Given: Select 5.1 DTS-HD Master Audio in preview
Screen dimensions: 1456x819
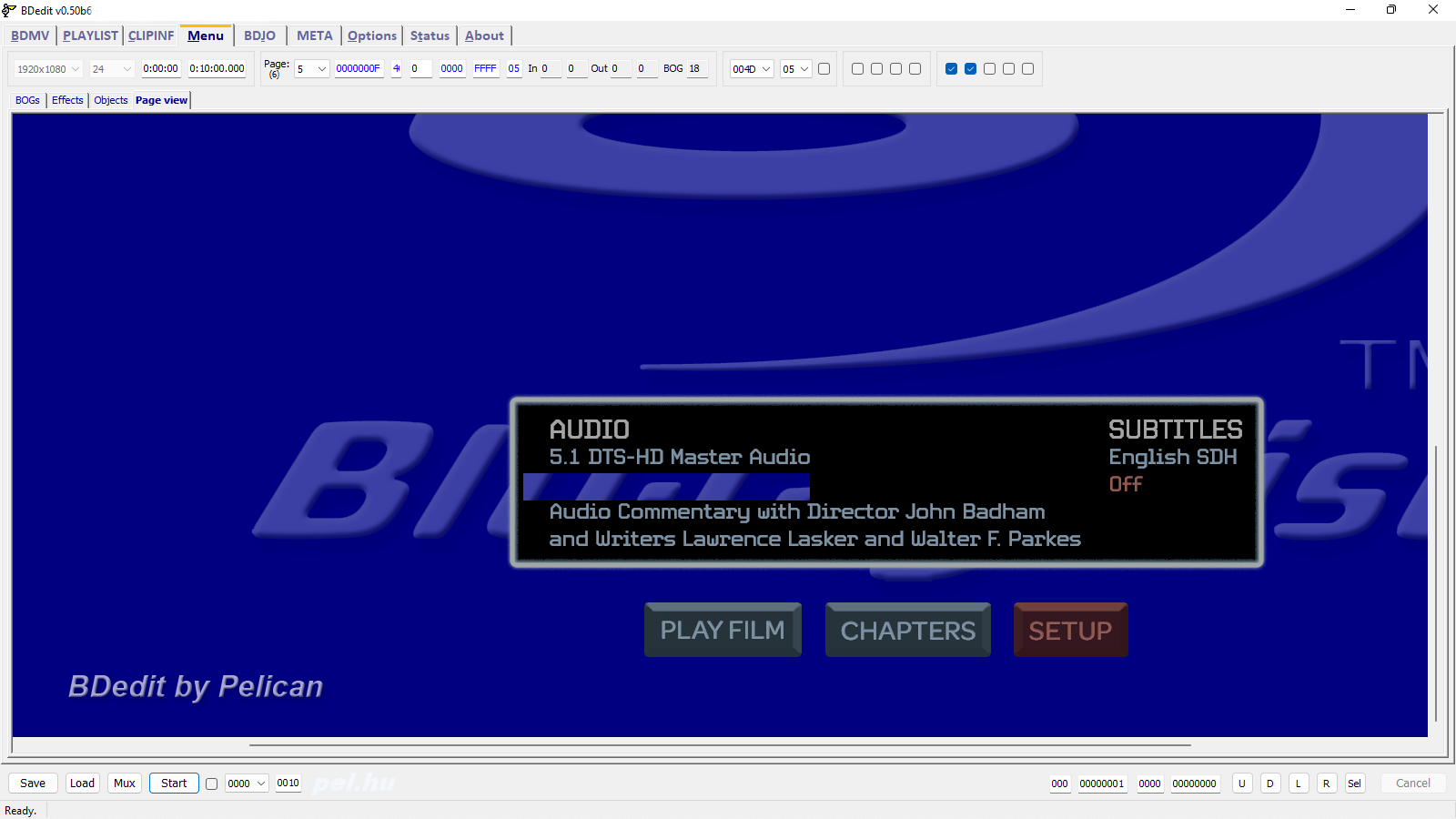Looking at the screenshot, I should point(680,457).
